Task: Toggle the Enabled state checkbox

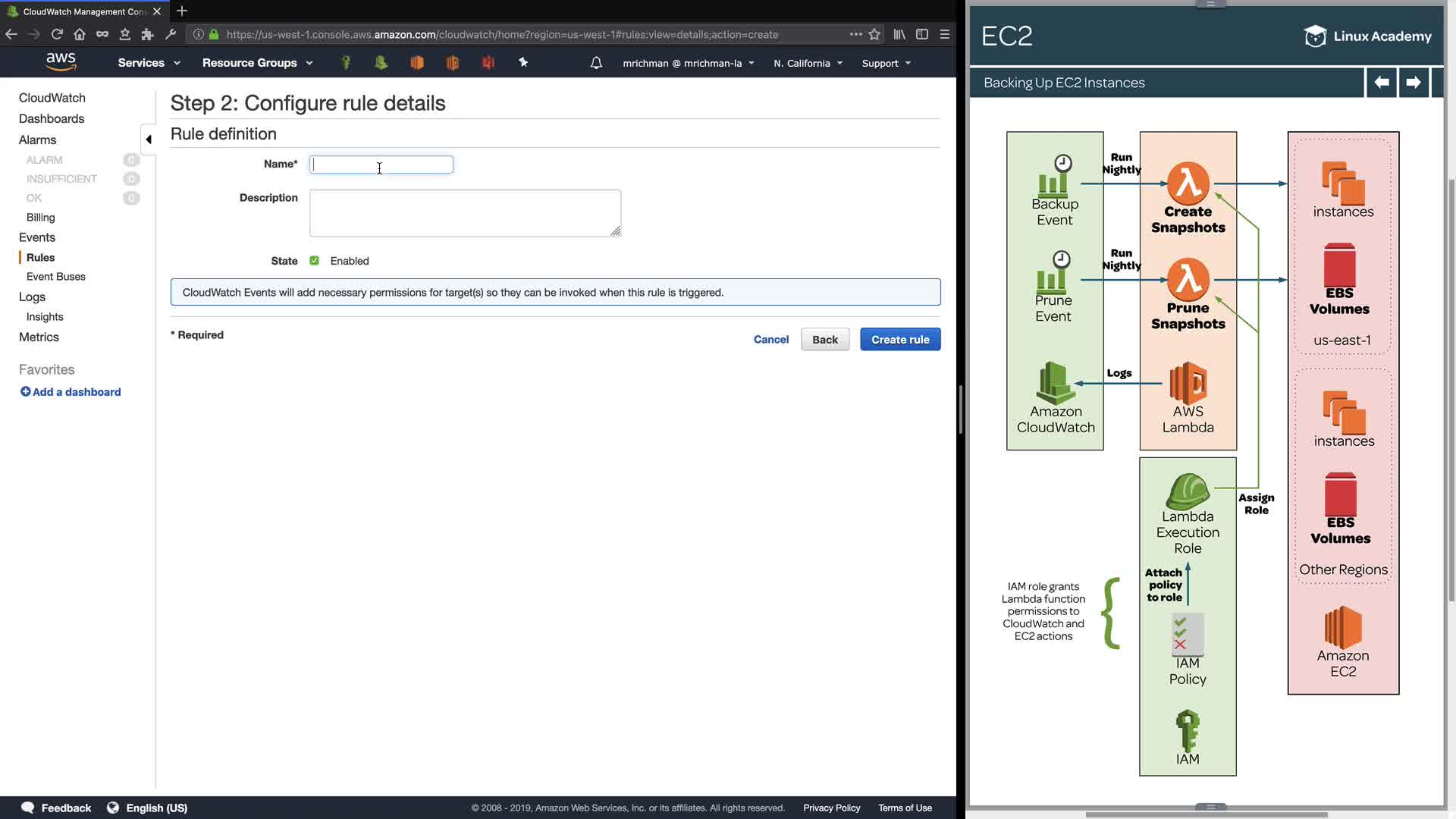Action: coord(315,261)
